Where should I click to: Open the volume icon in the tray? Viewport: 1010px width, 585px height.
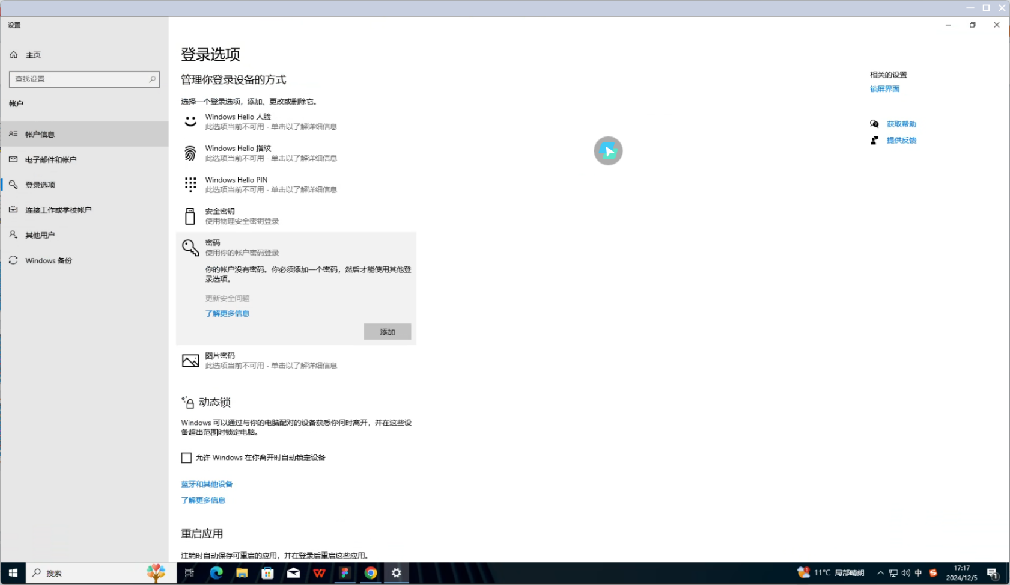point(906,573)
